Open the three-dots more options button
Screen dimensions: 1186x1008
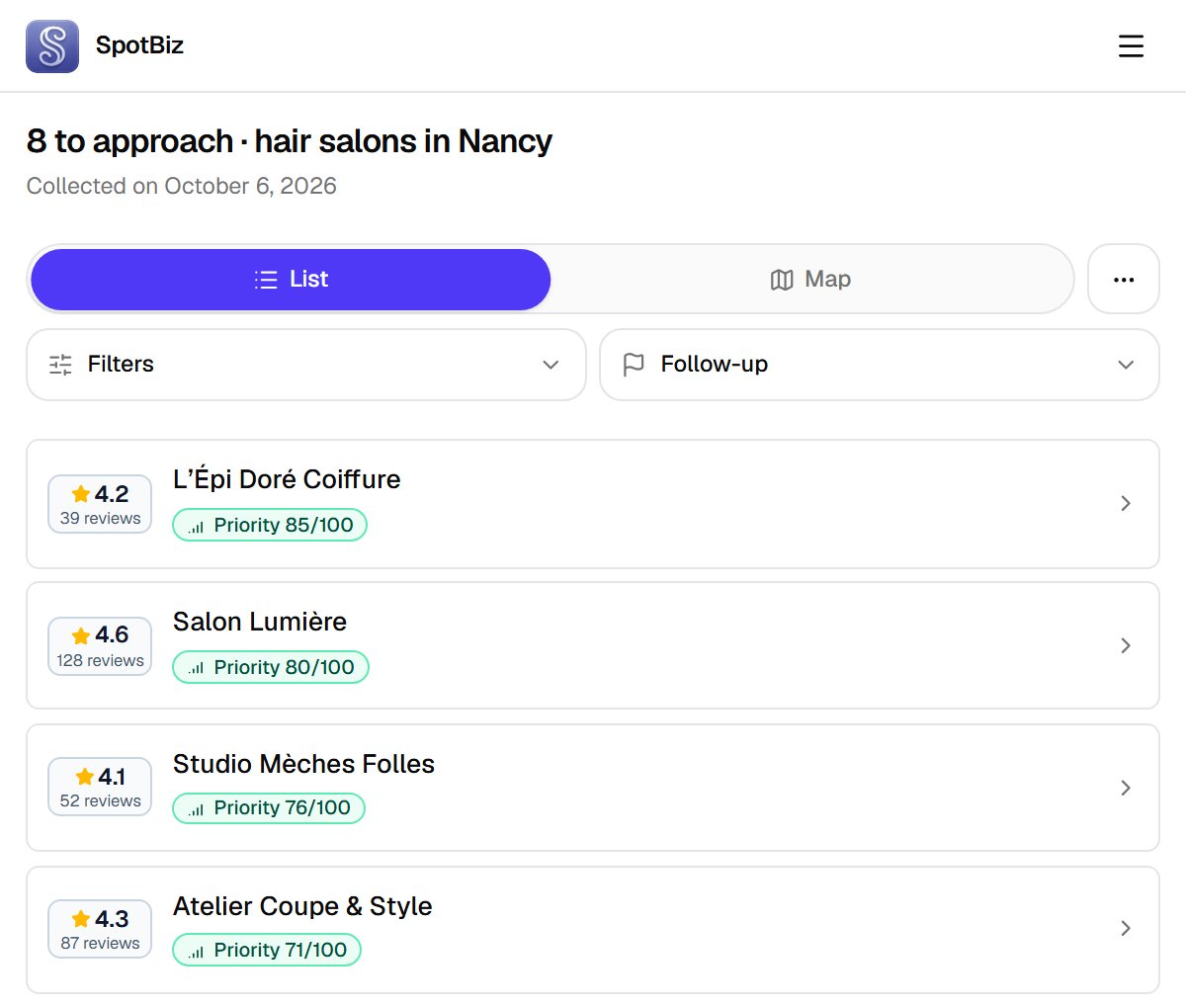coord(1124,280)
